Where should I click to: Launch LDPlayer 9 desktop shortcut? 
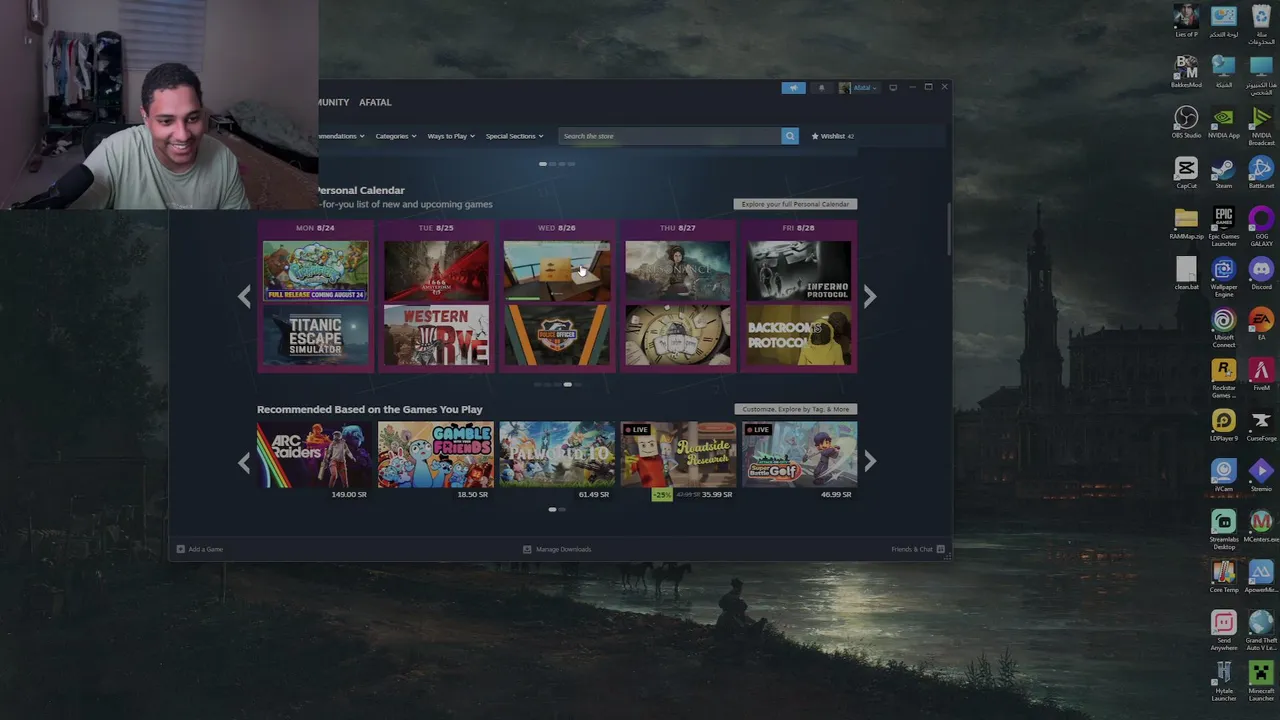(1223, 425)
